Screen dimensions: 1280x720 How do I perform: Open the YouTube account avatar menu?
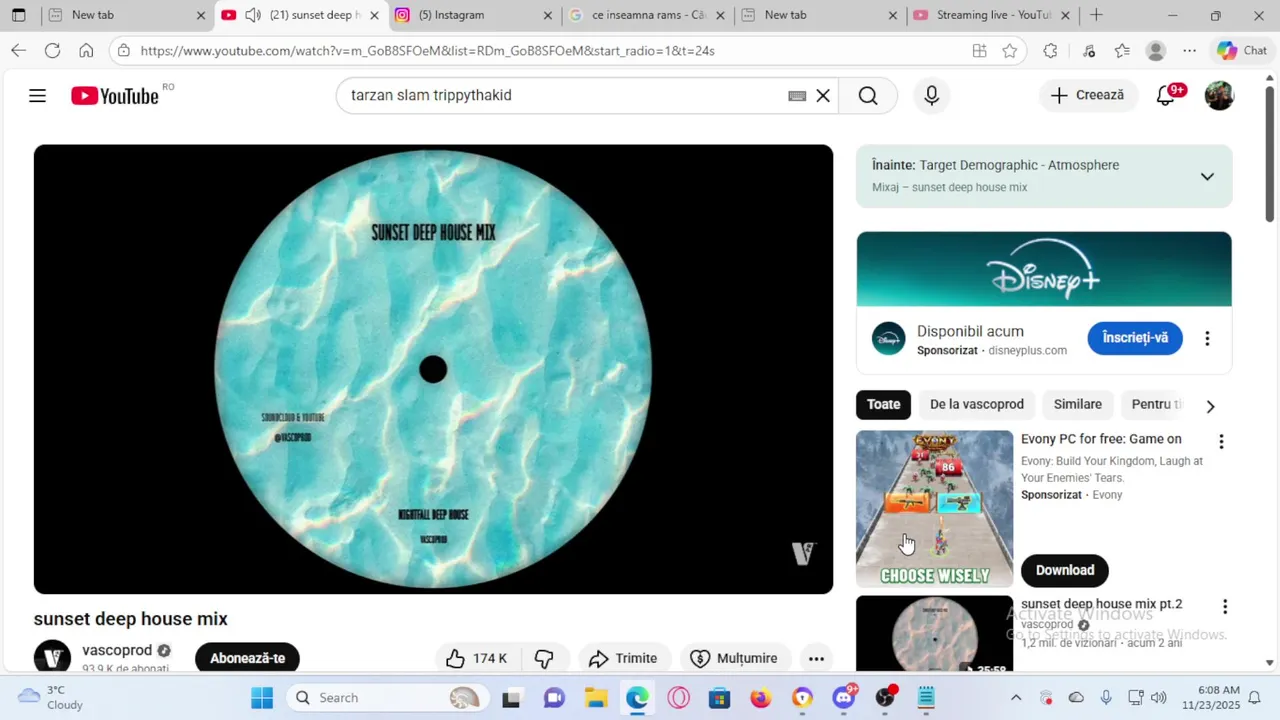point(1219,96)
